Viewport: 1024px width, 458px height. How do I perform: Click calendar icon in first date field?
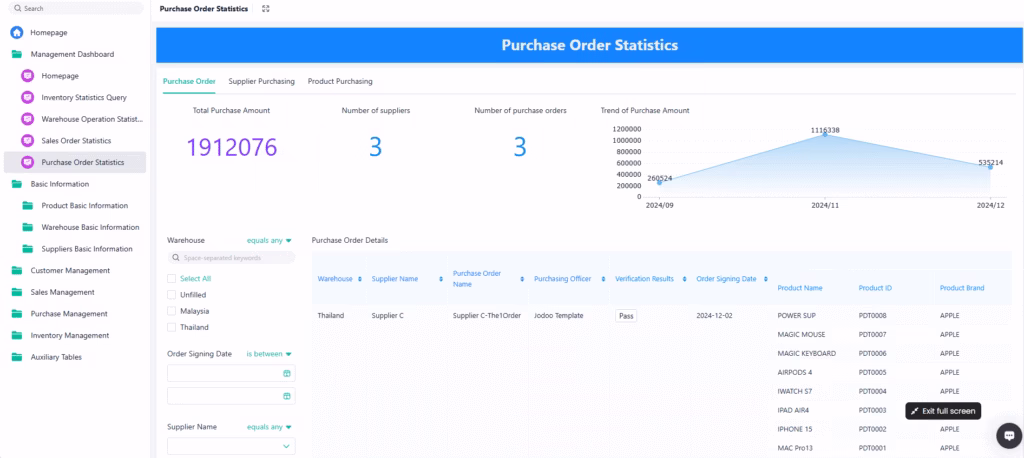click(x=286, y=373)
